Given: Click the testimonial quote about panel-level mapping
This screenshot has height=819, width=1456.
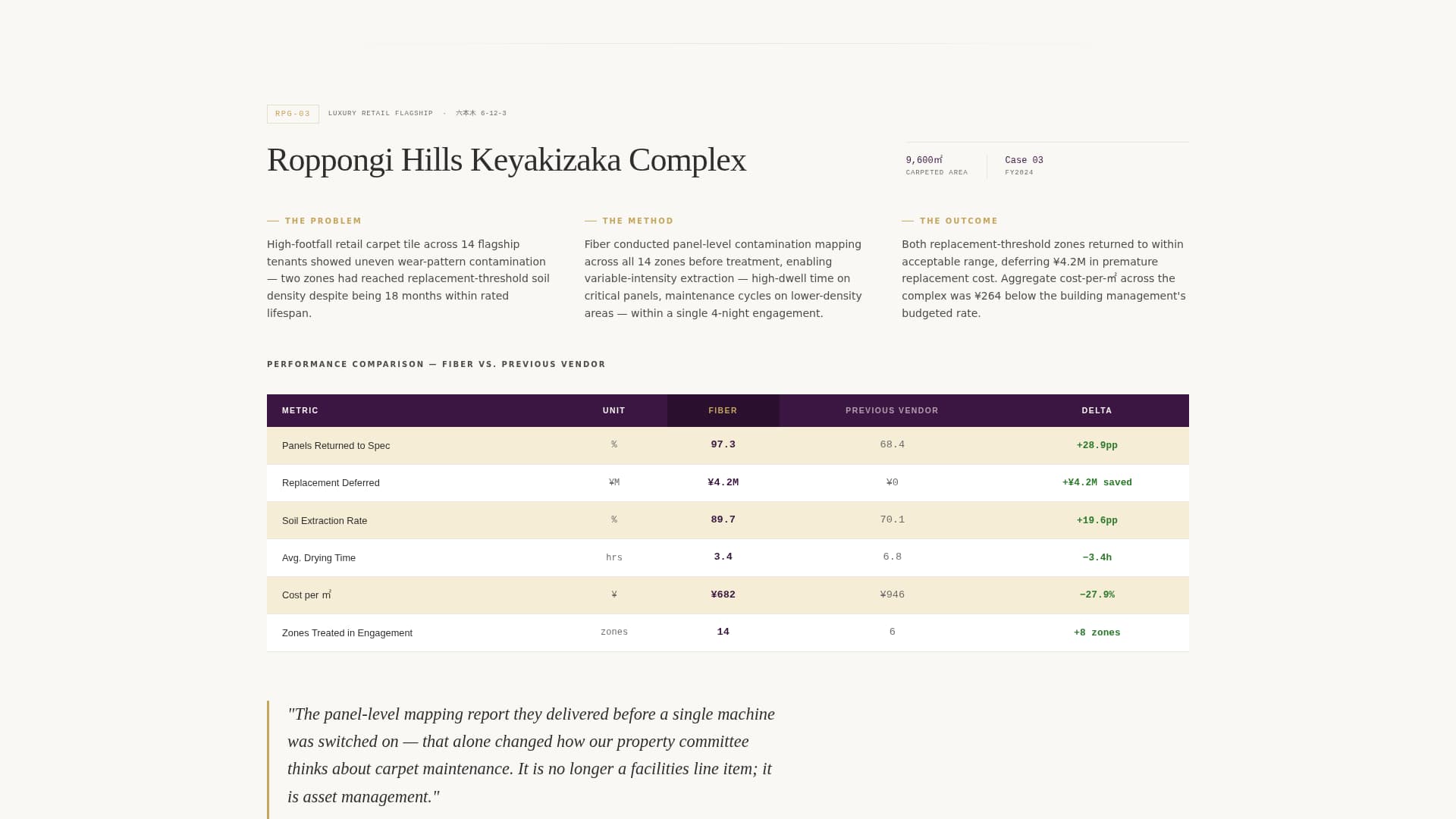Looking at the screenshot, I should pyautogui.click(x=531, y=756).
